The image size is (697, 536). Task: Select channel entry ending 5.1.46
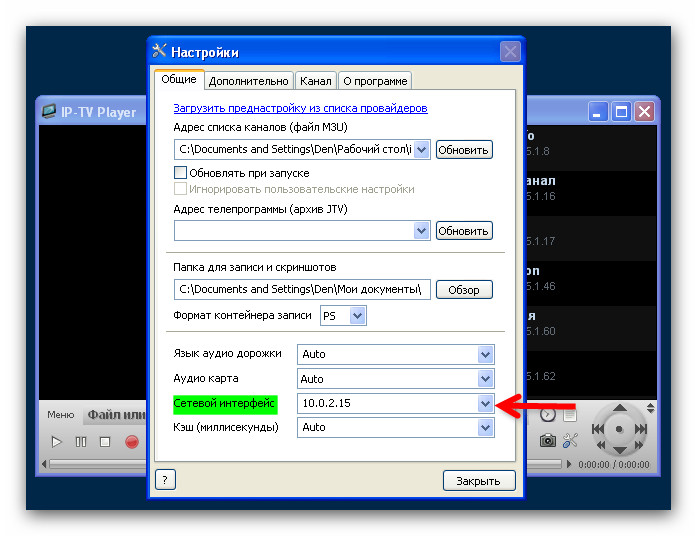pos(591,284)
